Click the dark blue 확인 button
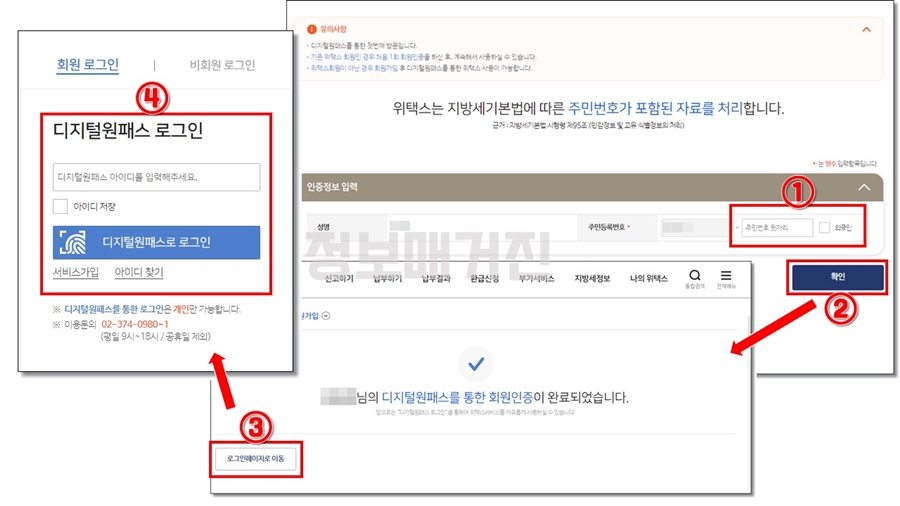Screen dimensions: 900x506 click(838, 277)
